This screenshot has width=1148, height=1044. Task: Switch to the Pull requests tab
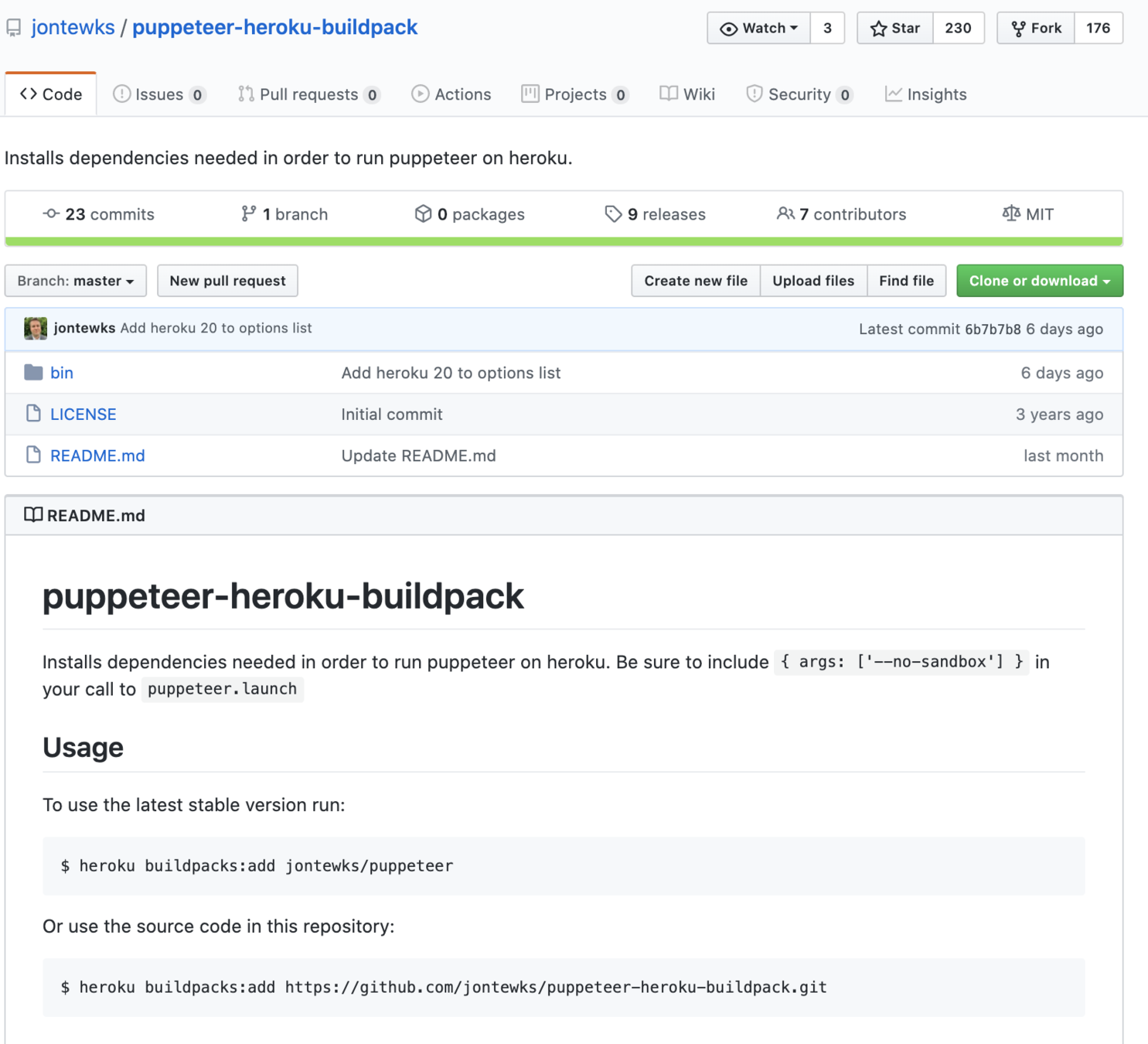click(309, 94)
